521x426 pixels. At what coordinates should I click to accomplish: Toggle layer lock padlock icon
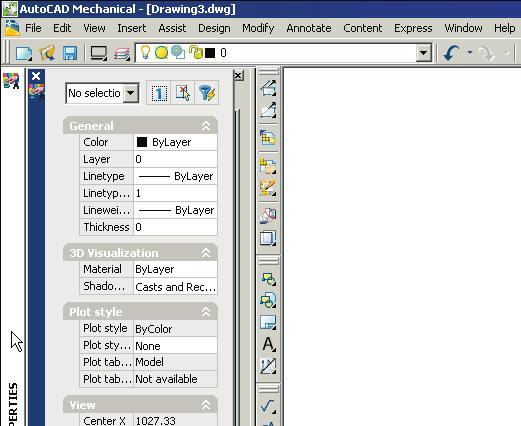pos(196,53)
